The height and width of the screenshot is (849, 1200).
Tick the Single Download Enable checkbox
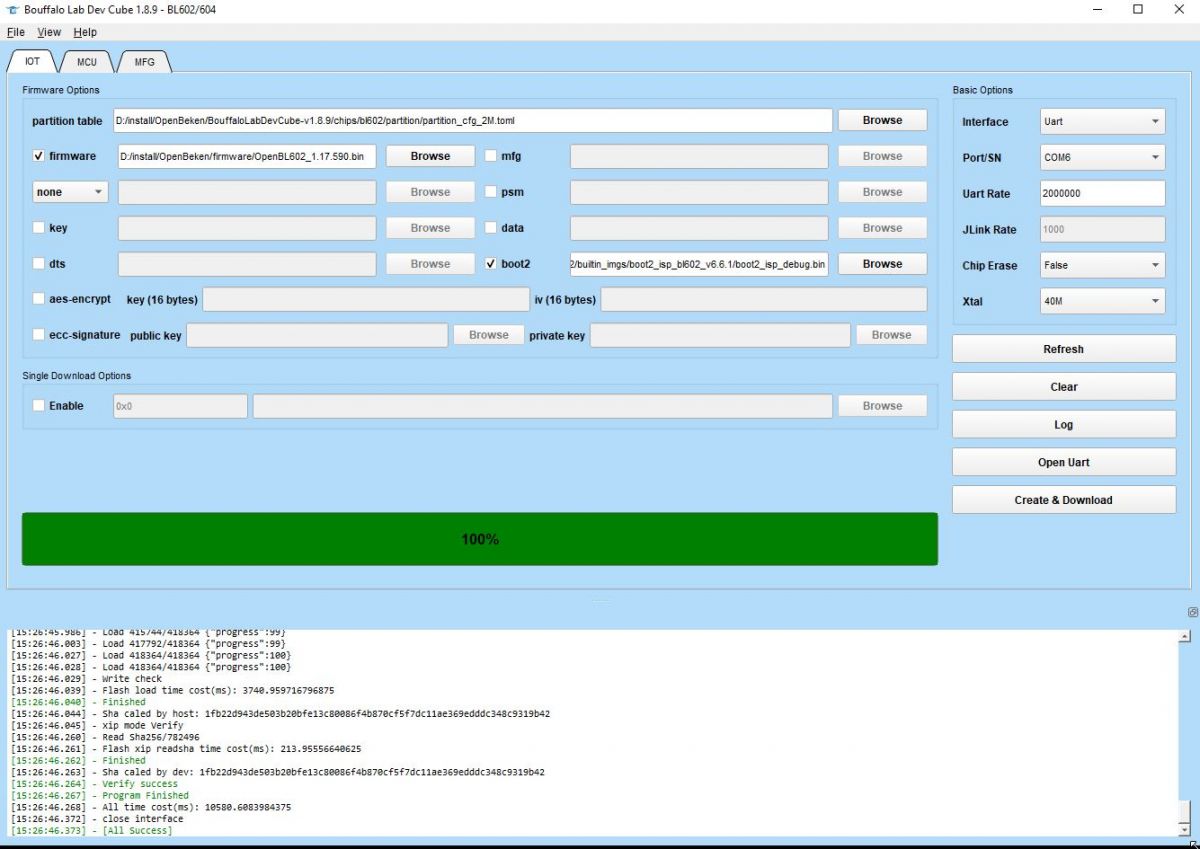tap(39, 406)
